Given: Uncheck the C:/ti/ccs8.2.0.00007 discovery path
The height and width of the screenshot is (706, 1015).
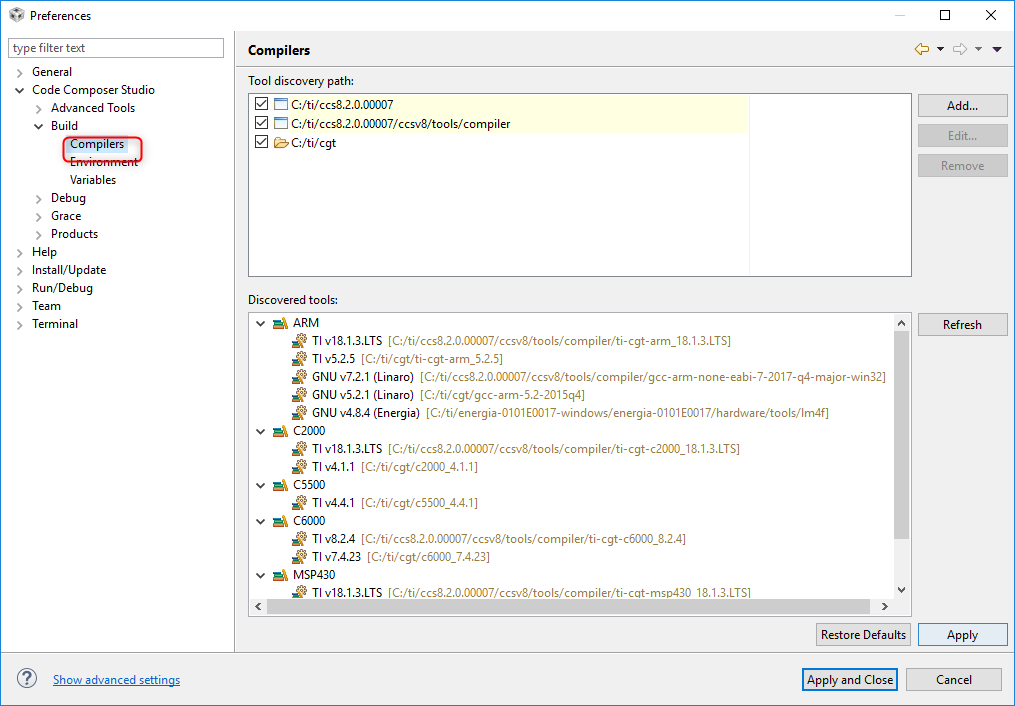Looking at the screenshot, I should click(x=262, y=104).
